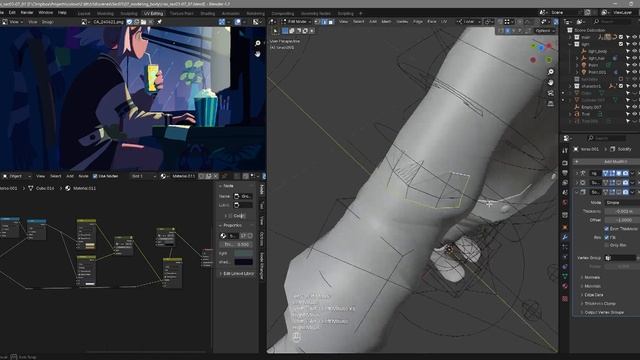The image size is (640, 360).
Task: Hide light_body in the outliner via eye icon
Action: pyautogui.click(x=635, y=51)
